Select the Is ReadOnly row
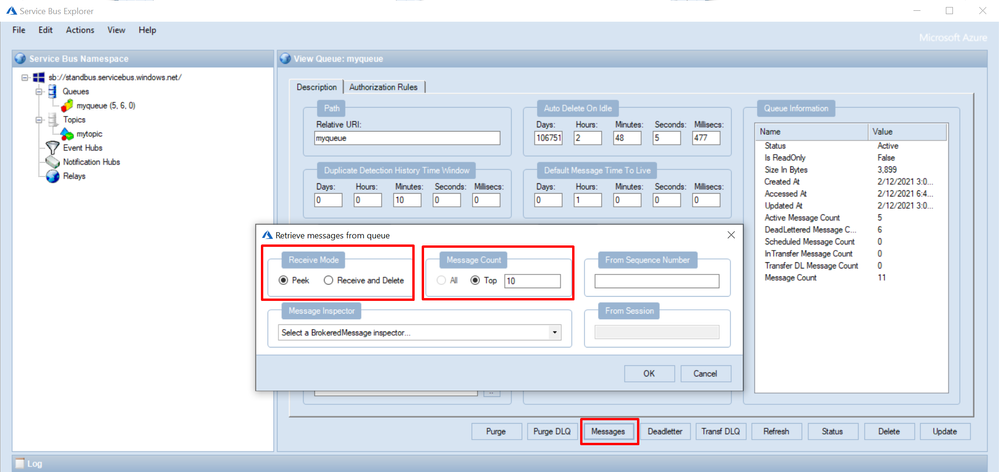 tap(851, 158)
